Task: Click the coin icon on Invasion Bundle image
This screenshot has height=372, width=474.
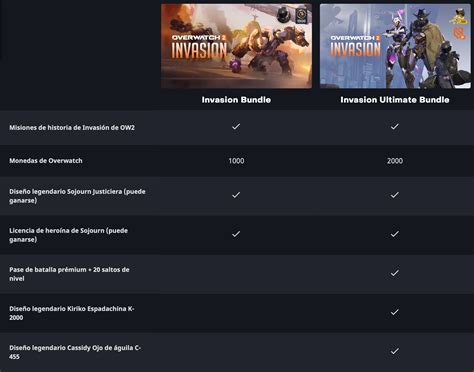Action: 301,16
